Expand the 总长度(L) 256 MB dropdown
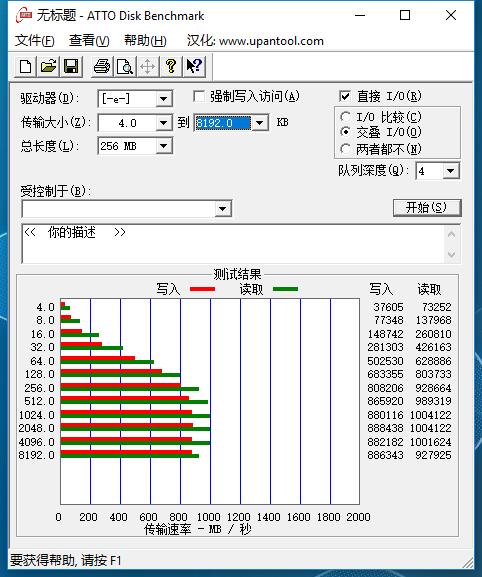The width and height of the screenshot is (482, 577). click(x=163, y=146)
